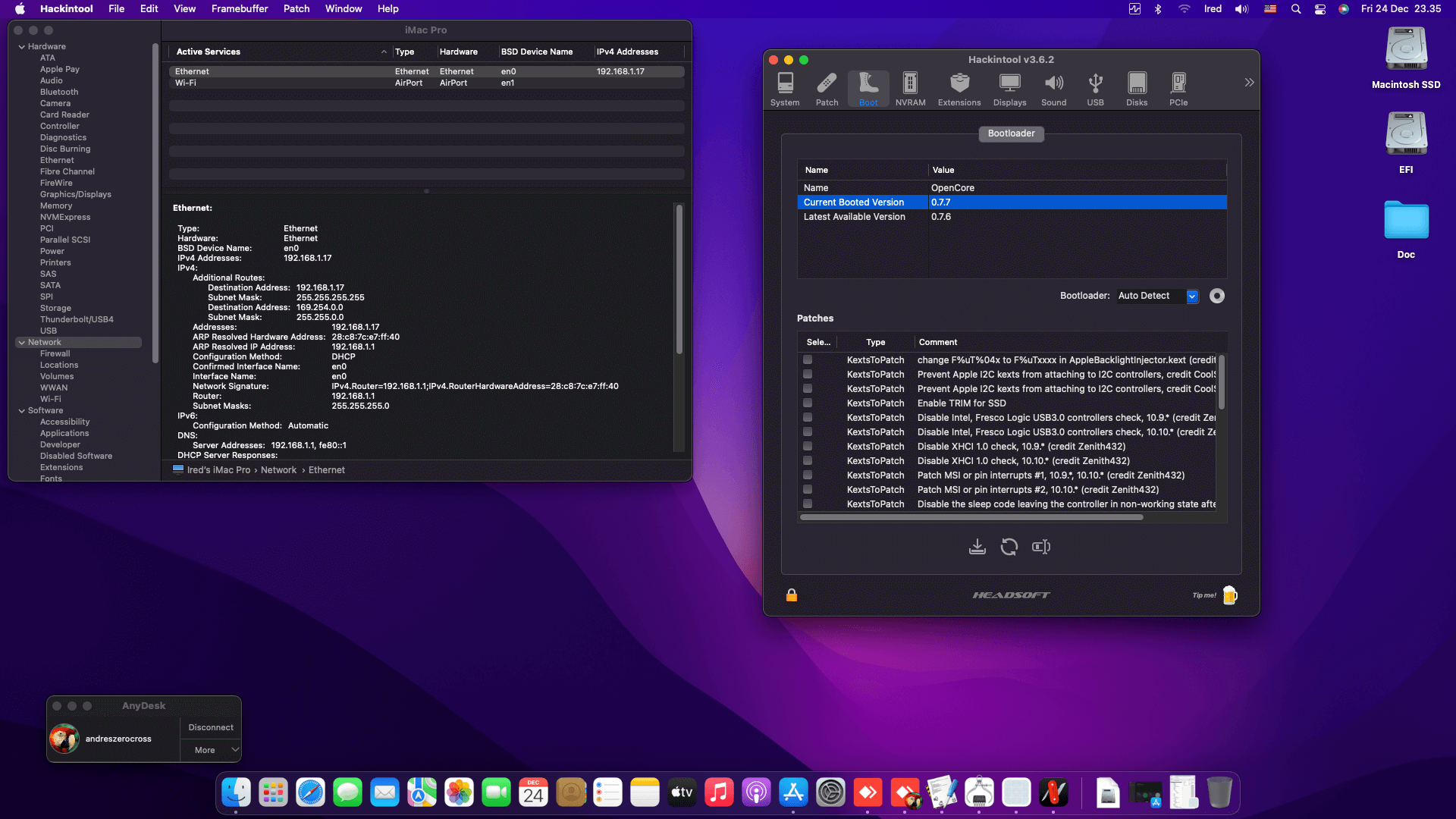Open App Store from the Dock

coord(793,793)
